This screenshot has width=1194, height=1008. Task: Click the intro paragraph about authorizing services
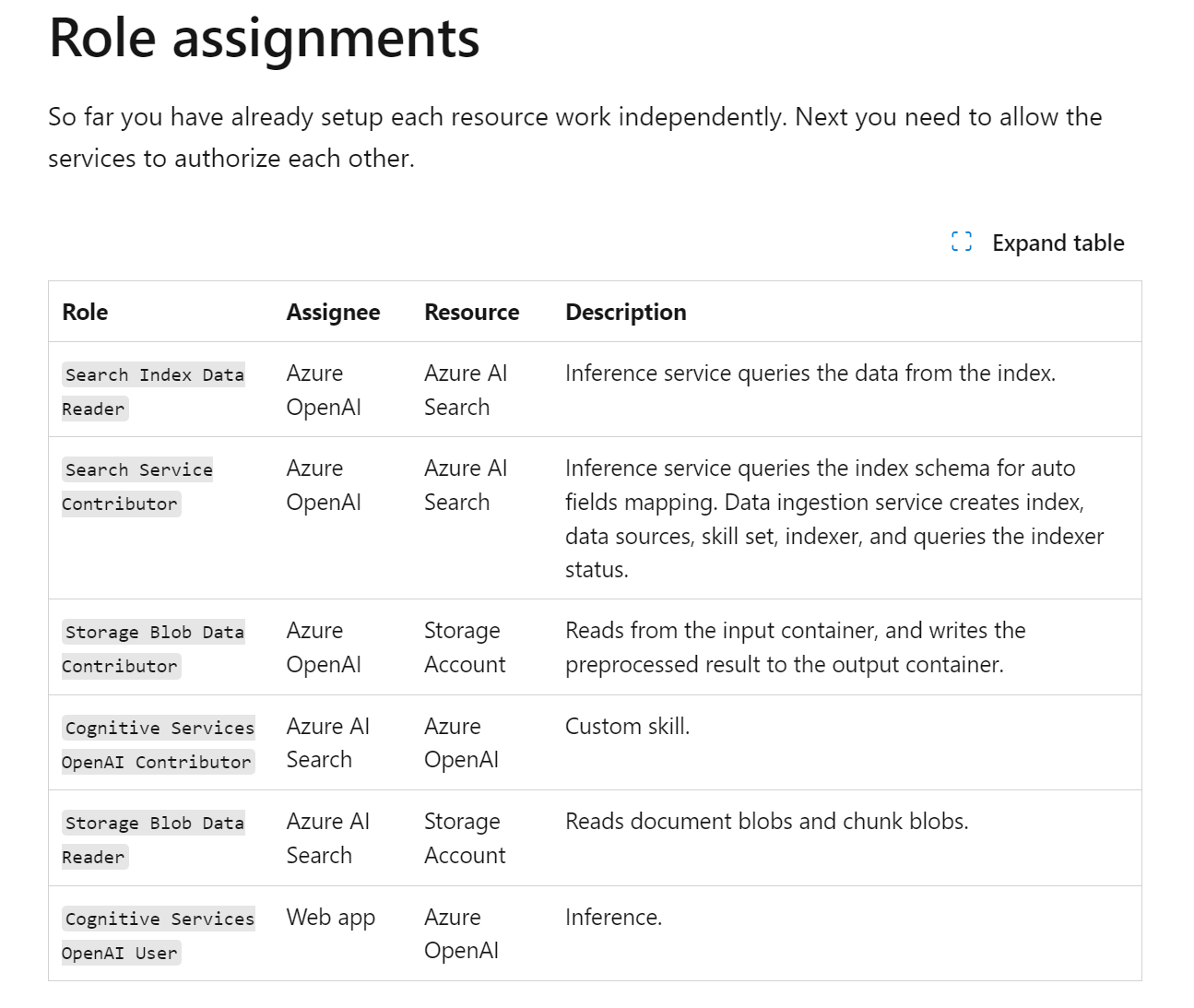pos(575,137)
